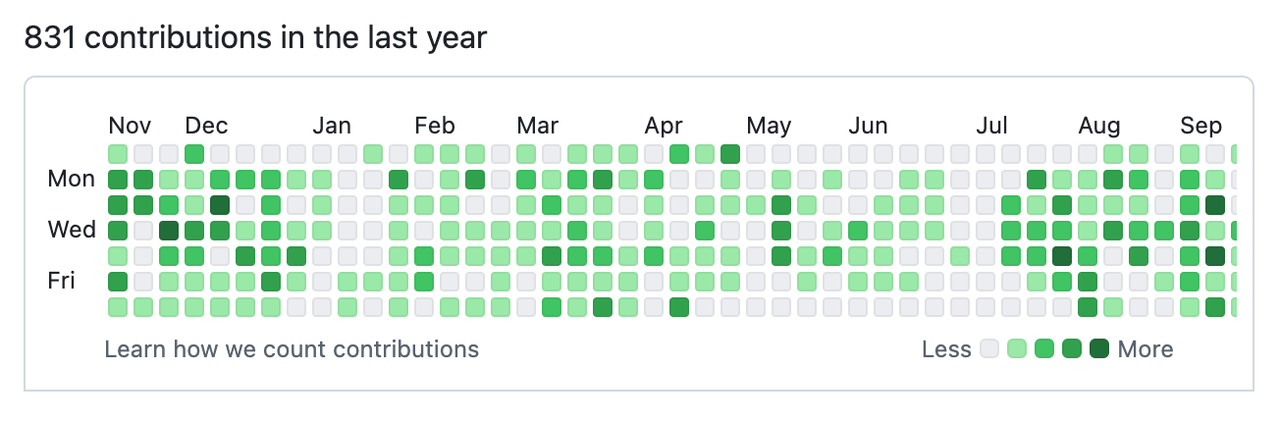
Task: Select the May month label
Action: pyautogui.click(x=768, y=126)
